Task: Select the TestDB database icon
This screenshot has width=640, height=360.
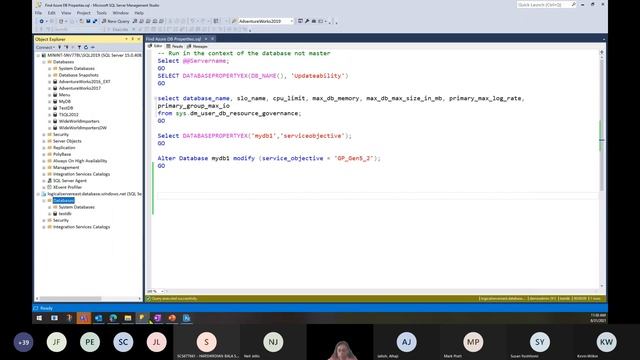Action: [x=55, y=108]
